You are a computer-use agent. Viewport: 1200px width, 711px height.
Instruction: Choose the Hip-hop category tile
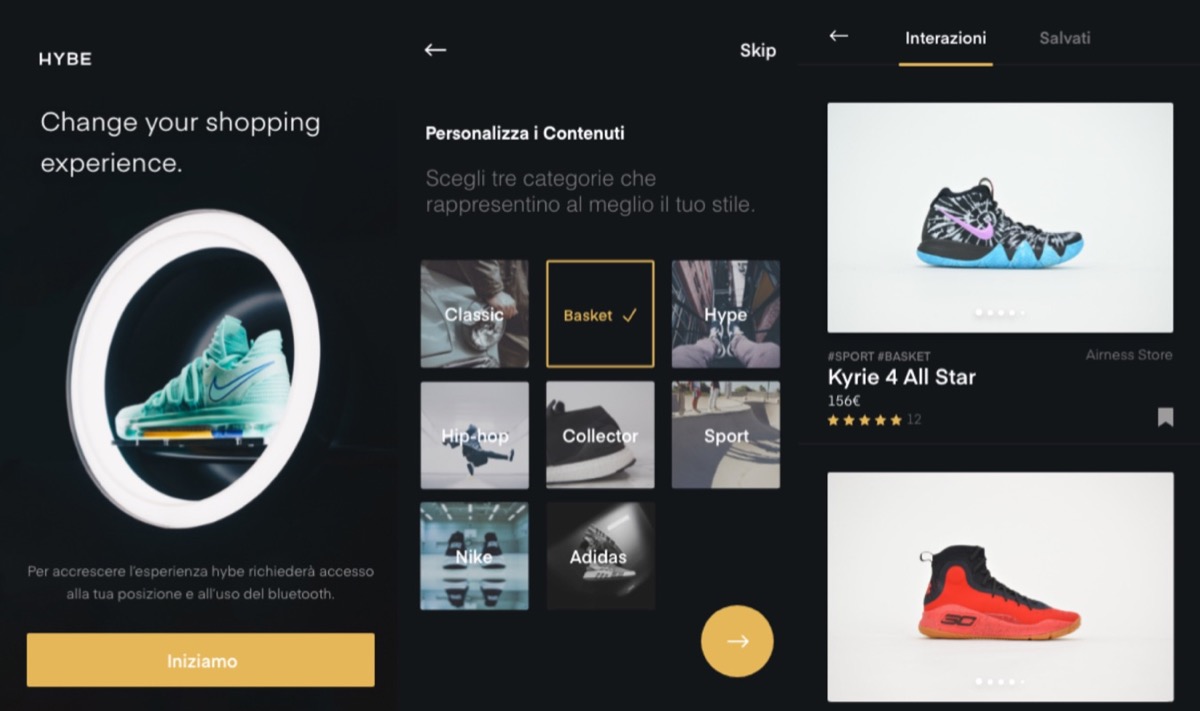(x=475, y=435)
